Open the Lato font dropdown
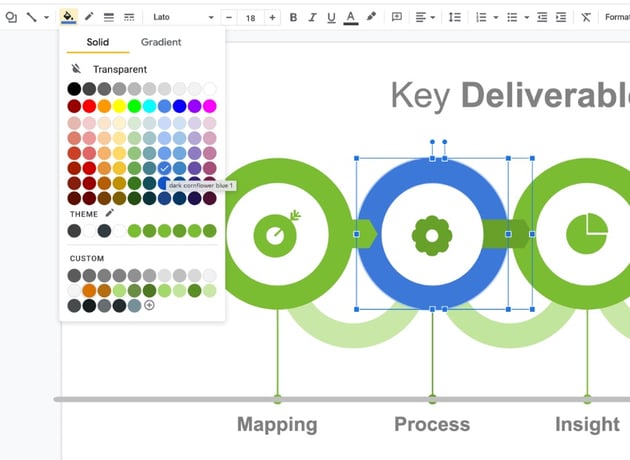630x460 pixels. [183, 17]
